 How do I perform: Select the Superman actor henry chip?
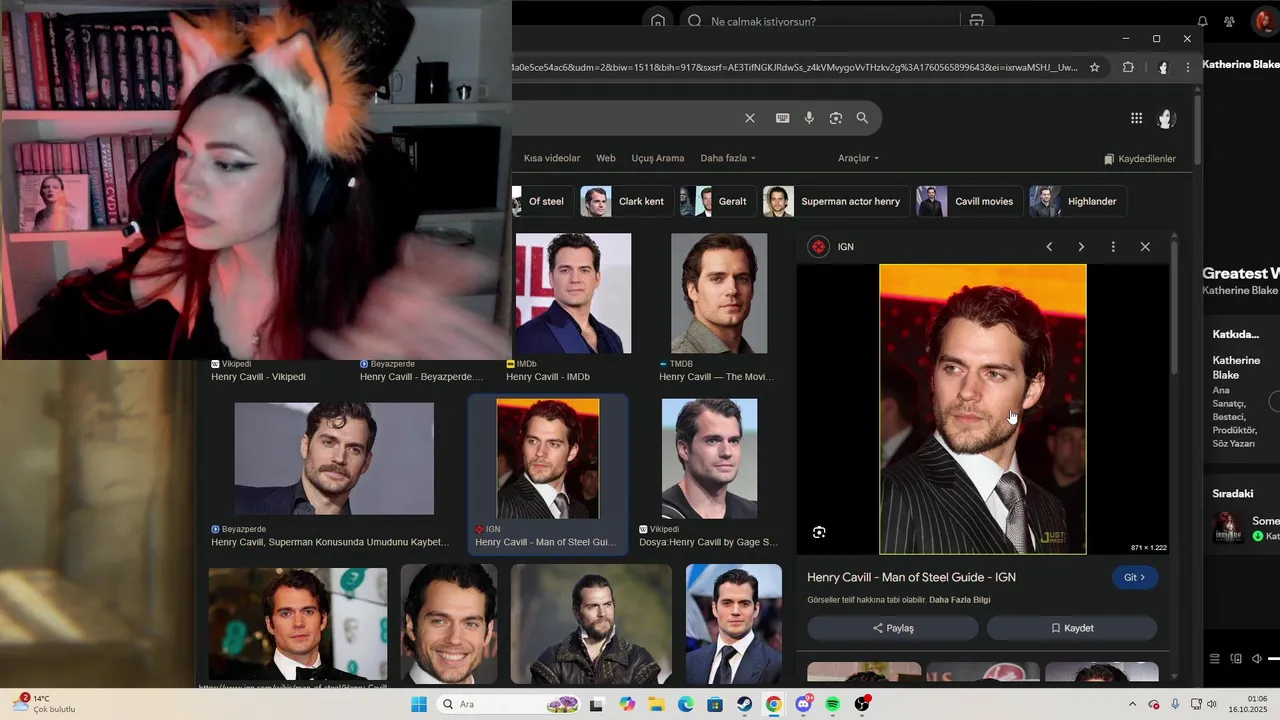click(x=836, y=201)
